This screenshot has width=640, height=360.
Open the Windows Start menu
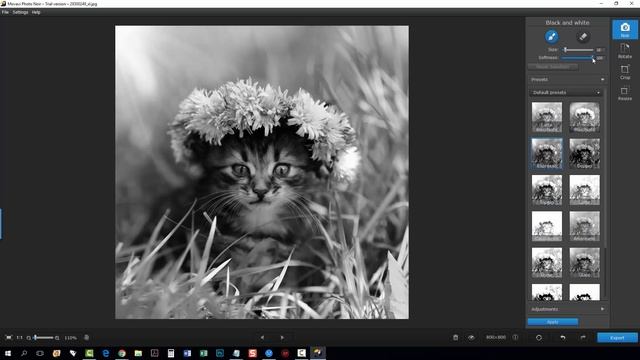pos(8,353)
